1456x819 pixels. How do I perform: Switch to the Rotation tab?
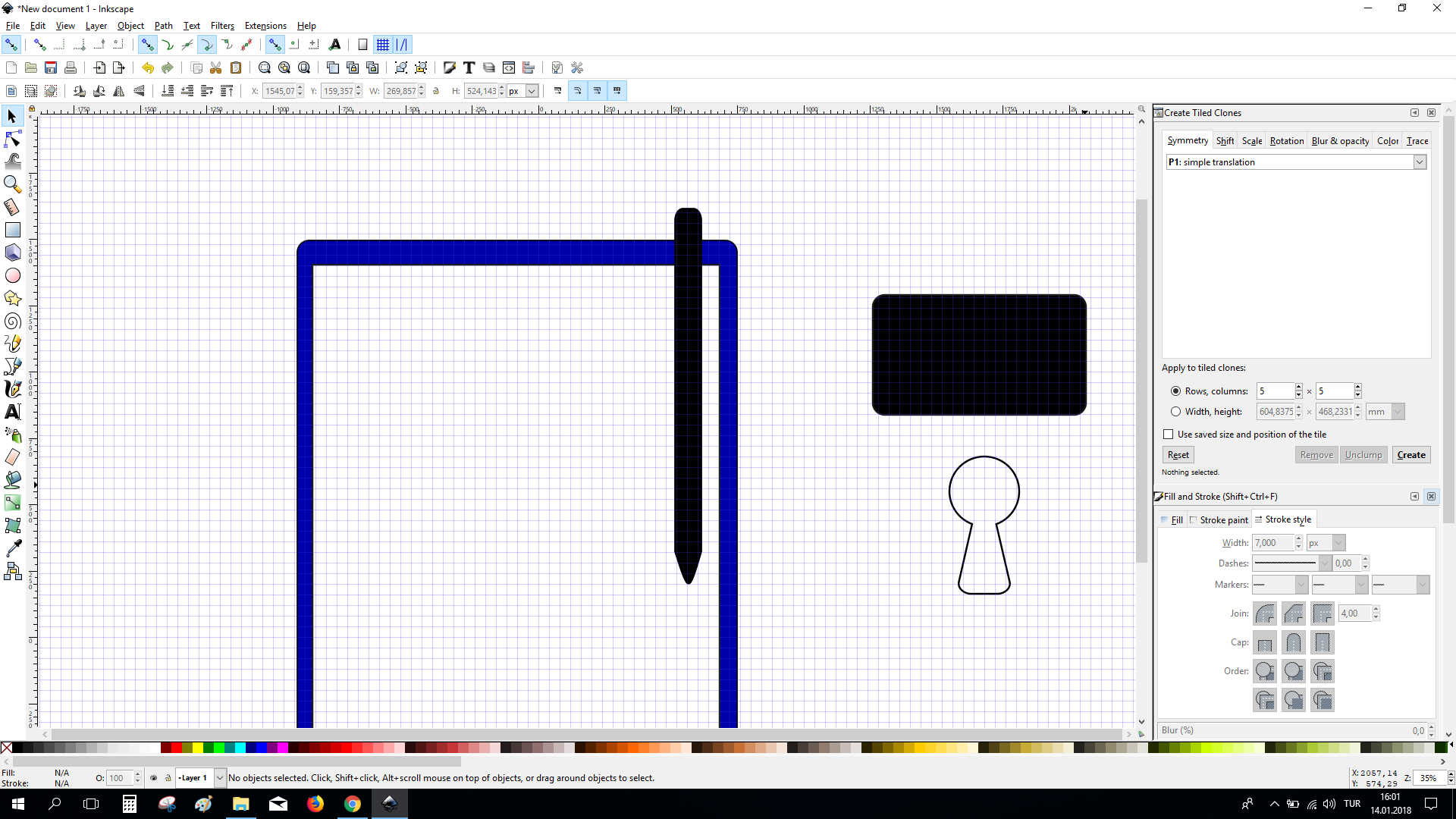pyautogui.click(x=1287, y=141)
